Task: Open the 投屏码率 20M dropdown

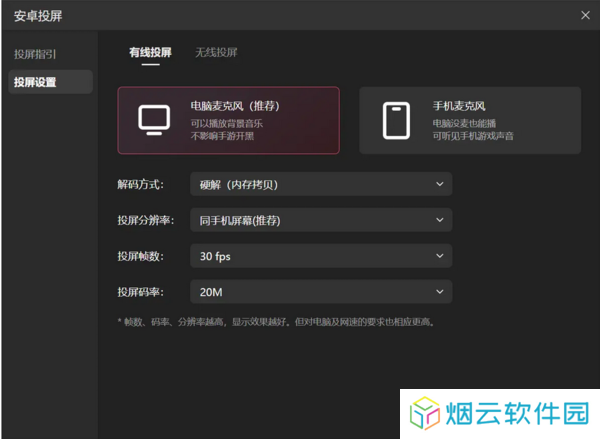Action: click(321, 292)
